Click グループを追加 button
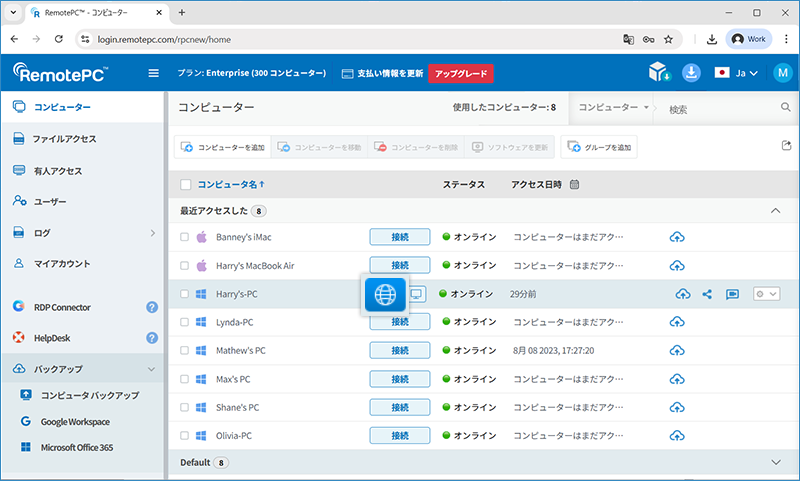 tap(599, 147)
